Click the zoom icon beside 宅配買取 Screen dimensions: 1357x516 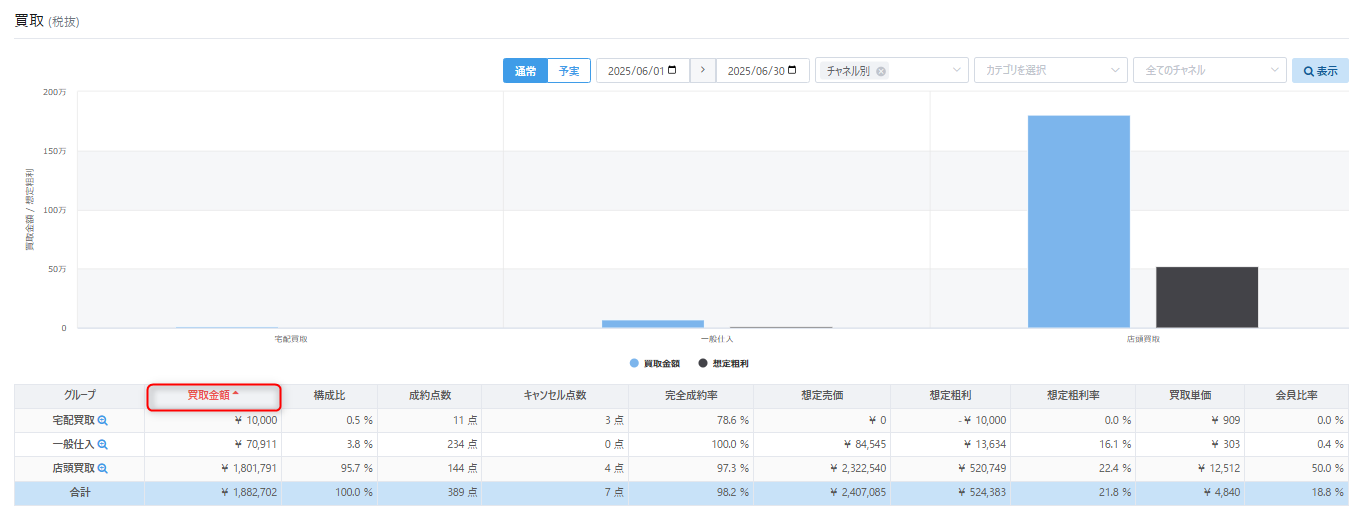102,421
